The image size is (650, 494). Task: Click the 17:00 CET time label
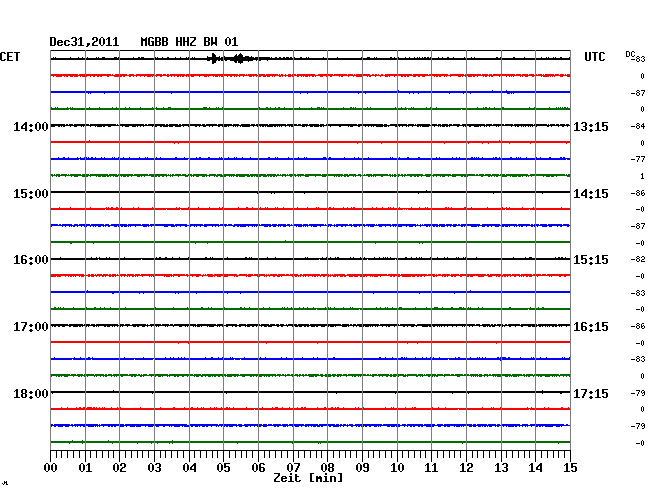(31, 327)
